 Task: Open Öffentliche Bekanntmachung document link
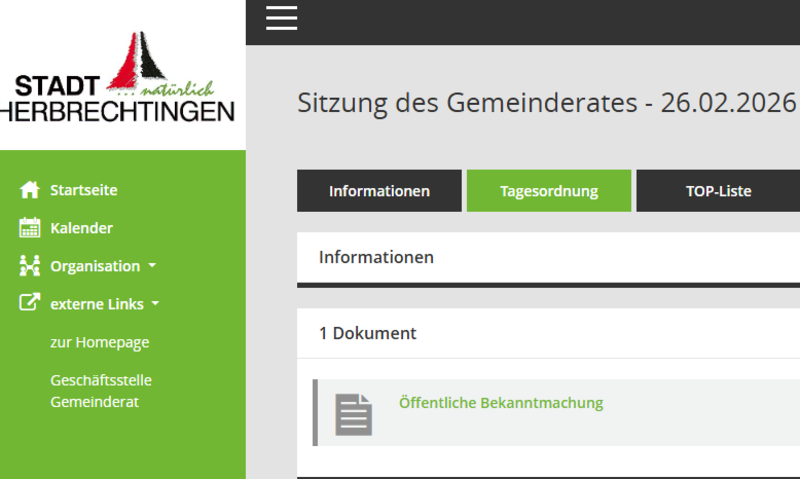pyautogui.click(x=501, y=403)
